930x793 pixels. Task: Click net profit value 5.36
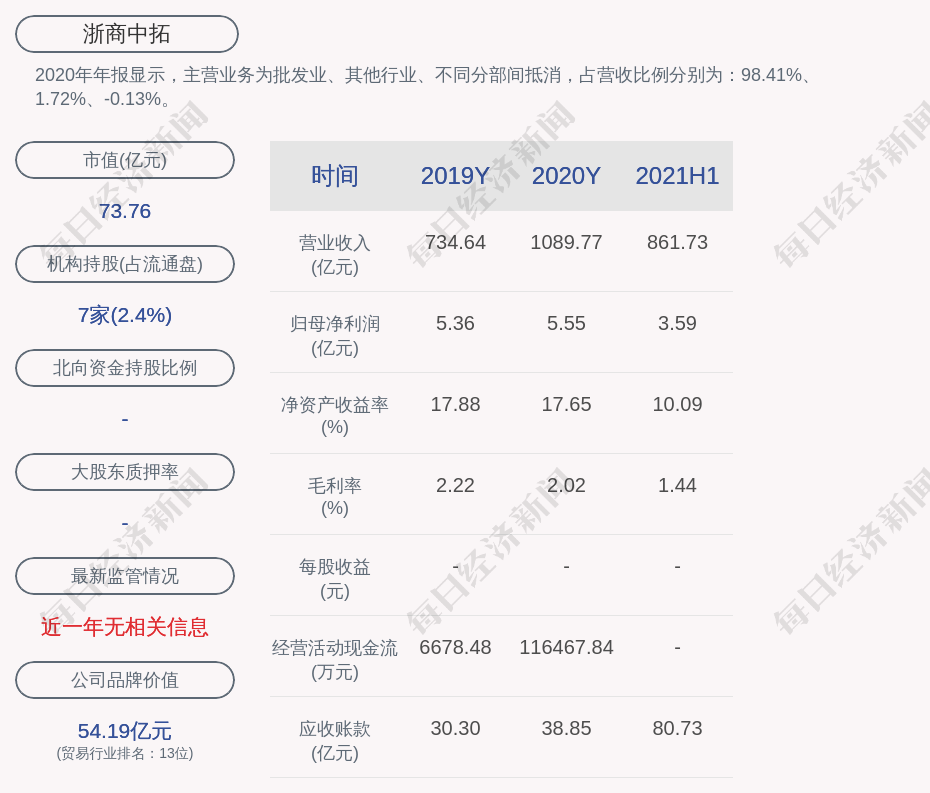[456, 323]
